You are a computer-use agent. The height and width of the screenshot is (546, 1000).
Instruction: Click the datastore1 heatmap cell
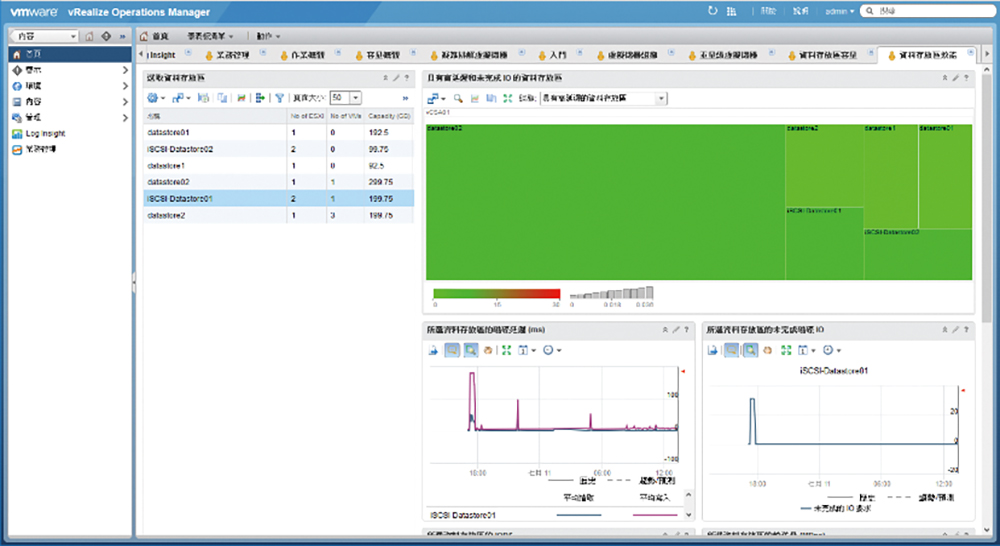[x=891, y=176]
